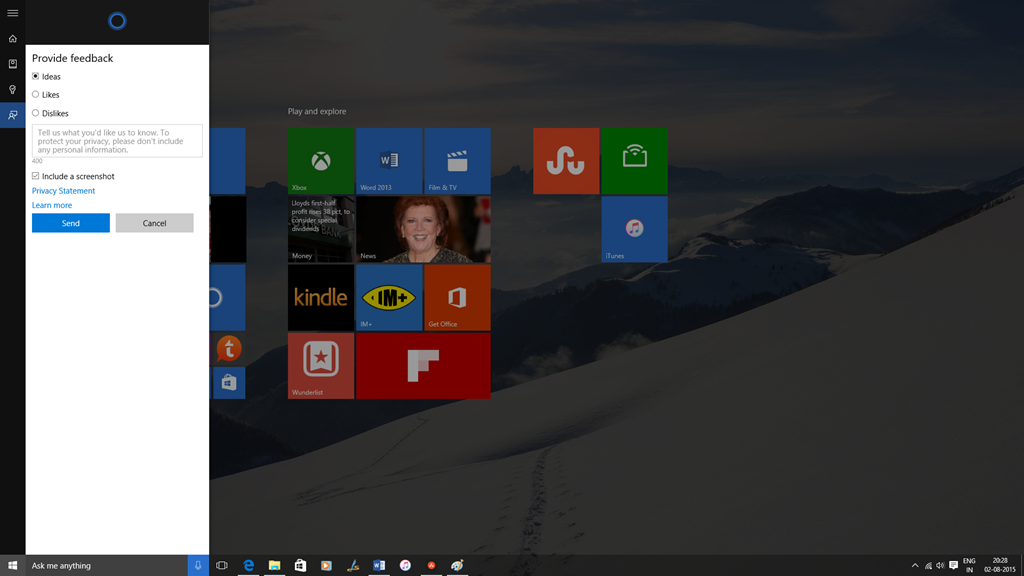Launch the iTunes tile
1024x576 pixels.
(x=634, y=229)
